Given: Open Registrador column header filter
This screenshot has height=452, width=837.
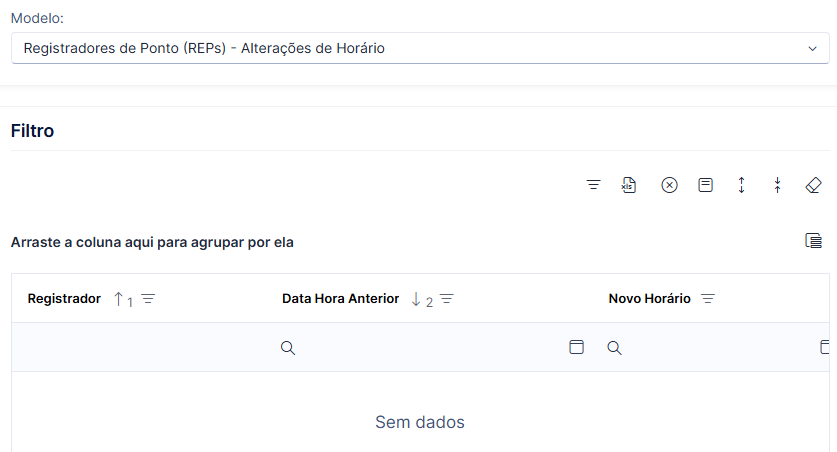Looking at the screenshot, I should click(x=148, y=299).
